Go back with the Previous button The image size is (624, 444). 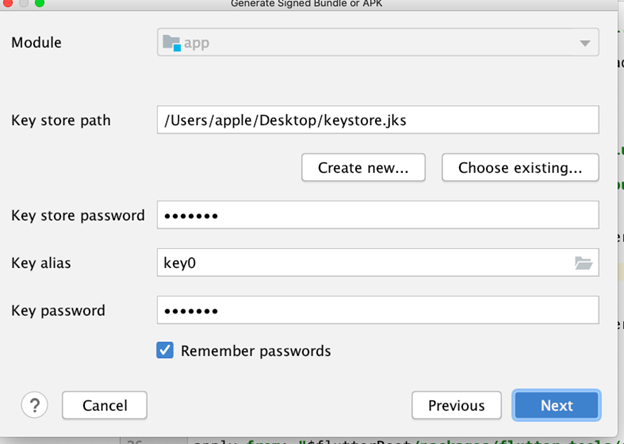456,405
